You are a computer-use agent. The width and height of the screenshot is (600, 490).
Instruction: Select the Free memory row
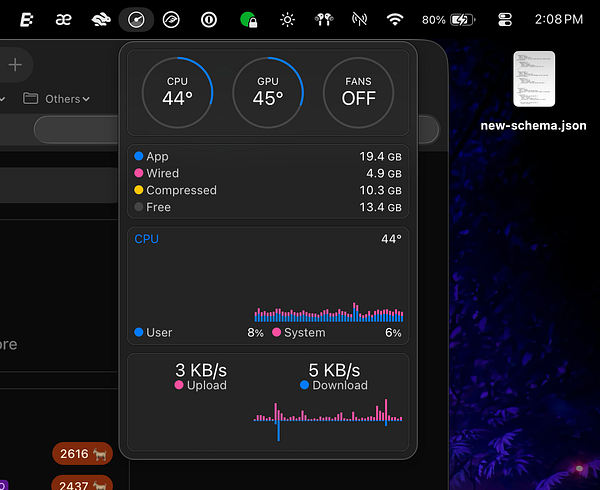[268, 207]
